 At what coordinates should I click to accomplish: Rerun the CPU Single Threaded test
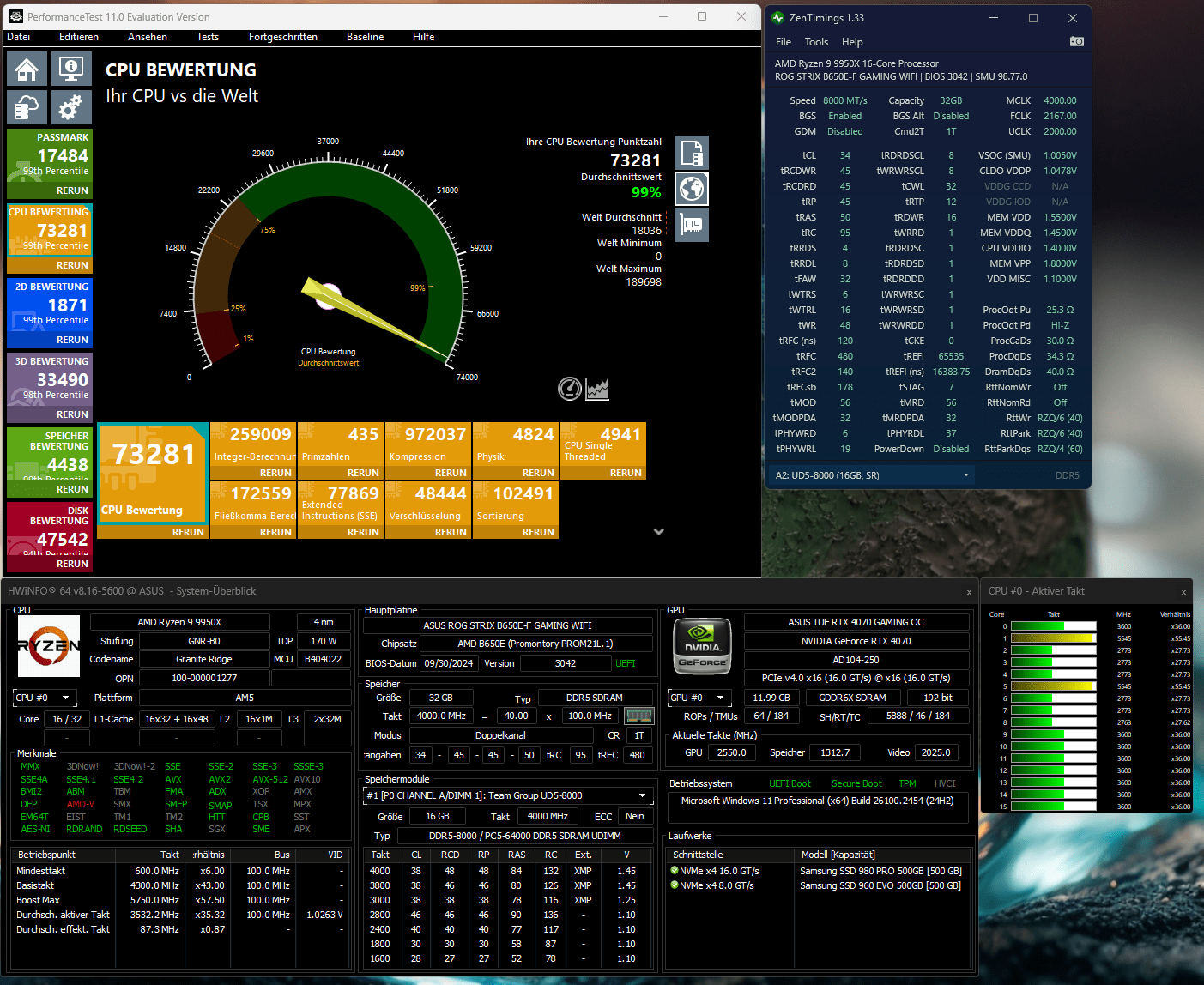[x=626, y=473]
